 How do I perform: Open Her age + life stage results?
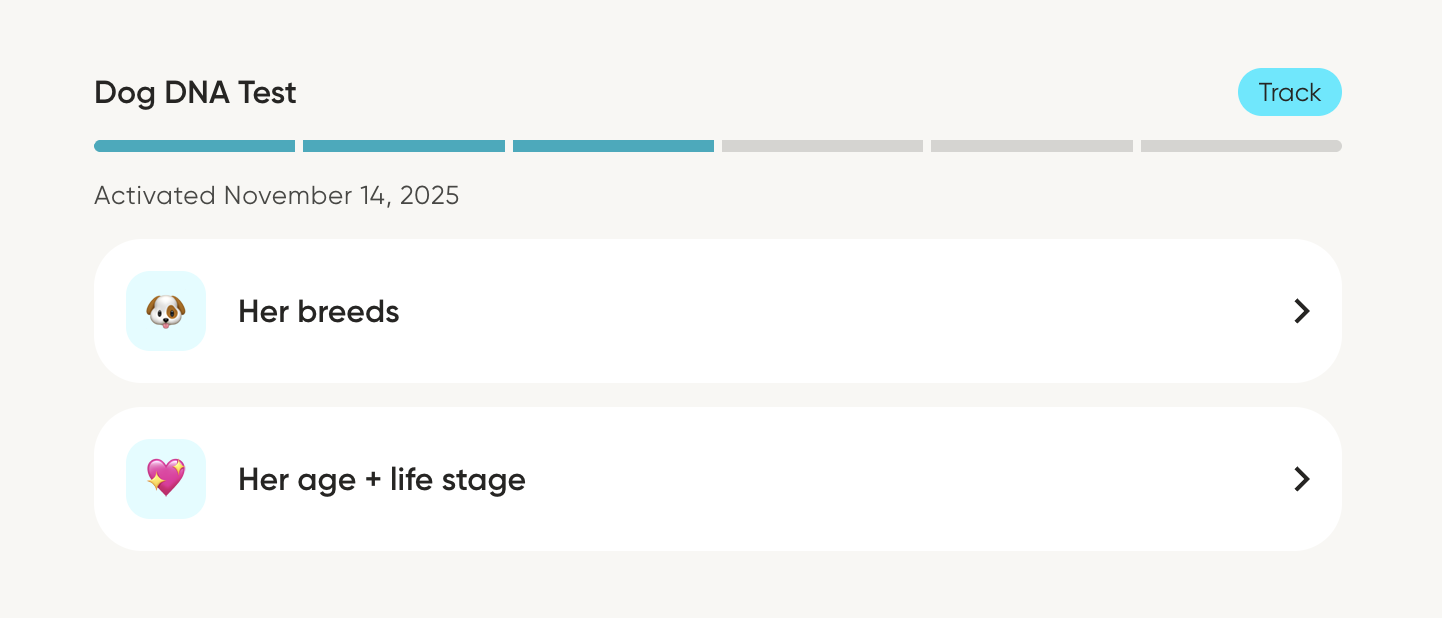click(x=718, y=479)
